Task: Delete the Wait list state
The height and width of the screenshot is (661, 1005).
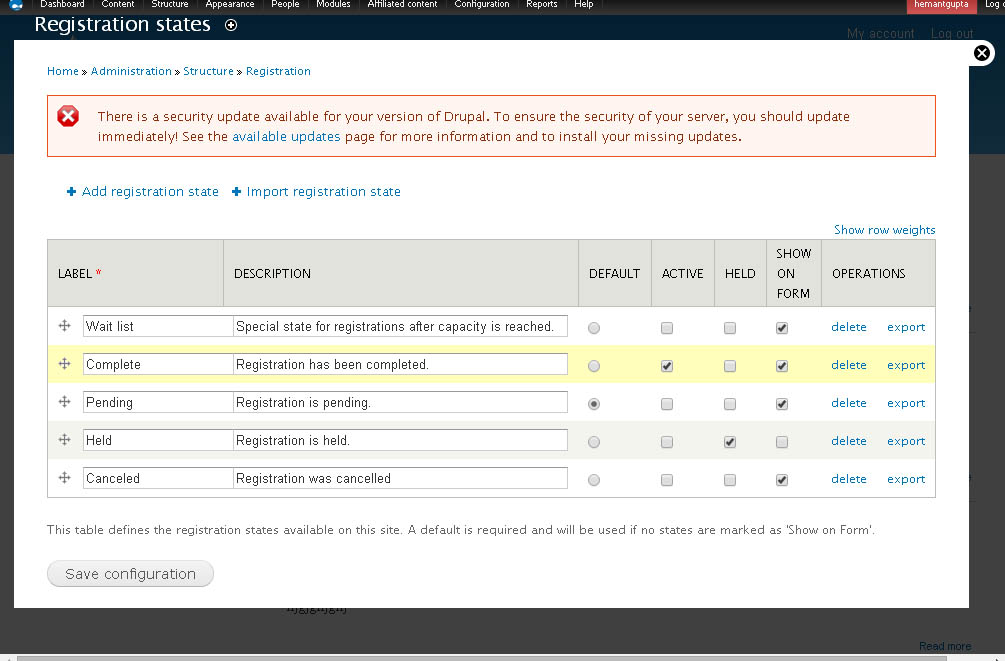Action: [849, 327]
